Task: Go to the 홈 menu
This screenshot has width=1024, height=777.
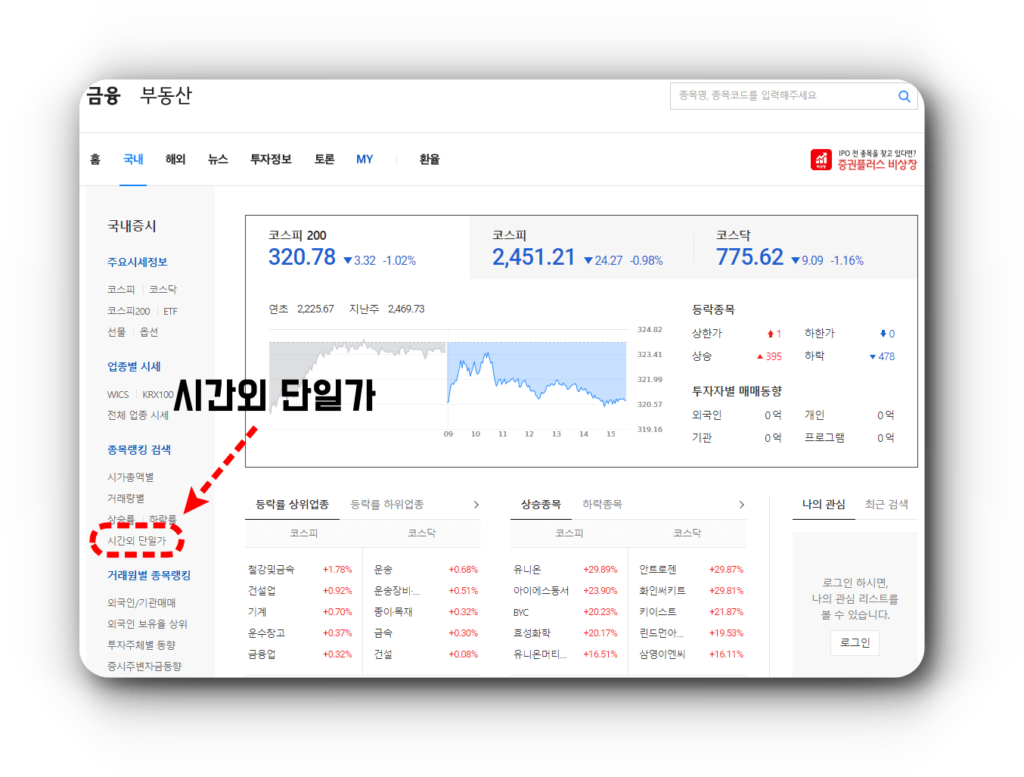Action: pos(95,159)
